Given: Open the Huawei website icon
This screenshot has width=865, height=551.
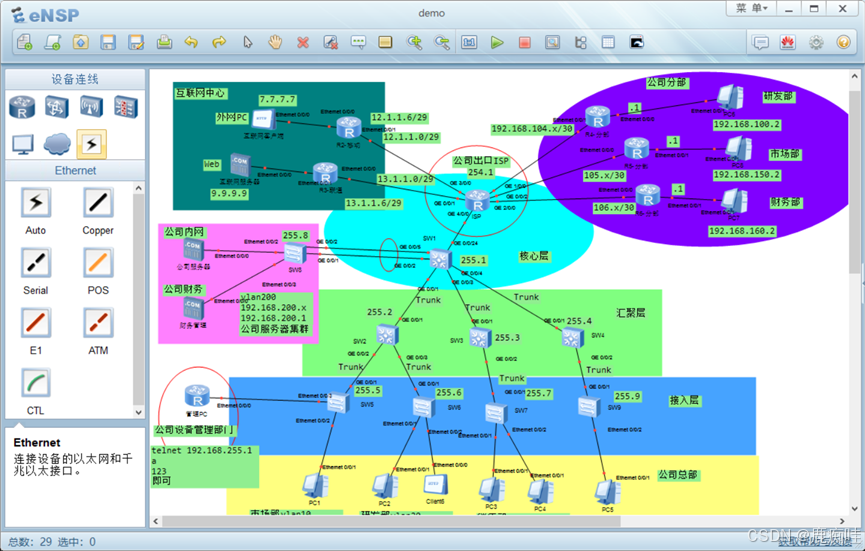Looking at the screenshot, I should click(x=788, y=43).
